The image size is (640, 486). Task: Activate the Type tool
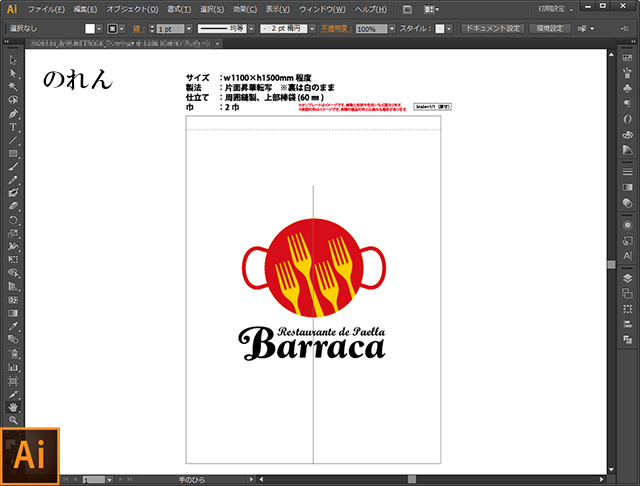[13, 127]
